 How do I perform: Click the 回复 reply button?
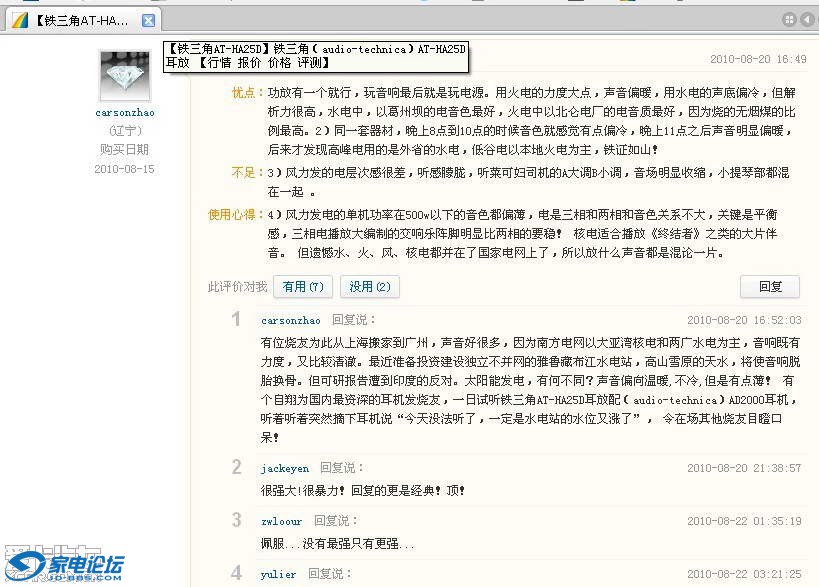tap(770, 287)
